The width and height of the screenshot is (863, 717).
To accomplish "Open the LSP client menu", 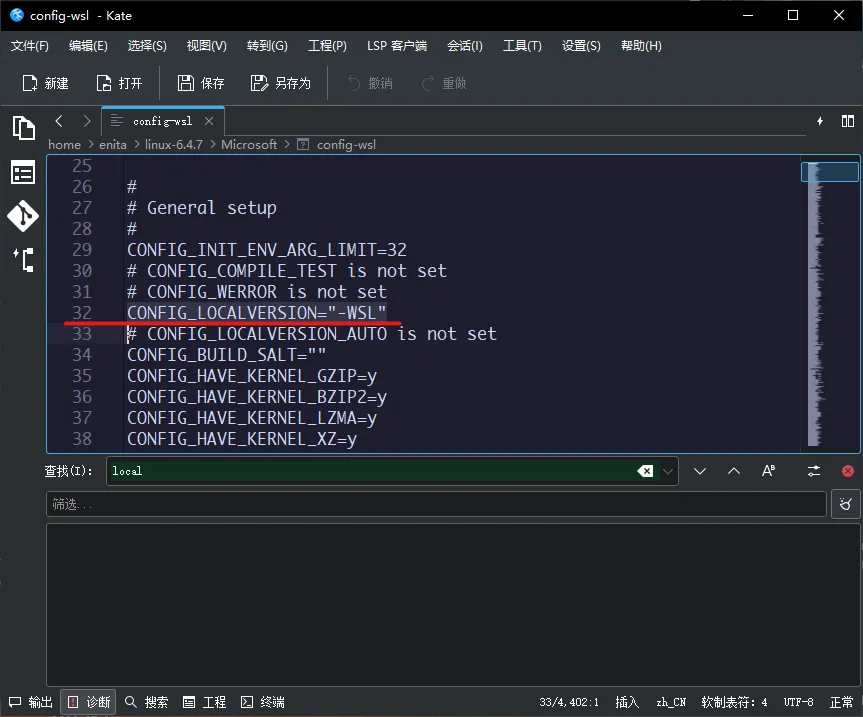I will pyautogui.click(x=396, y=46).
